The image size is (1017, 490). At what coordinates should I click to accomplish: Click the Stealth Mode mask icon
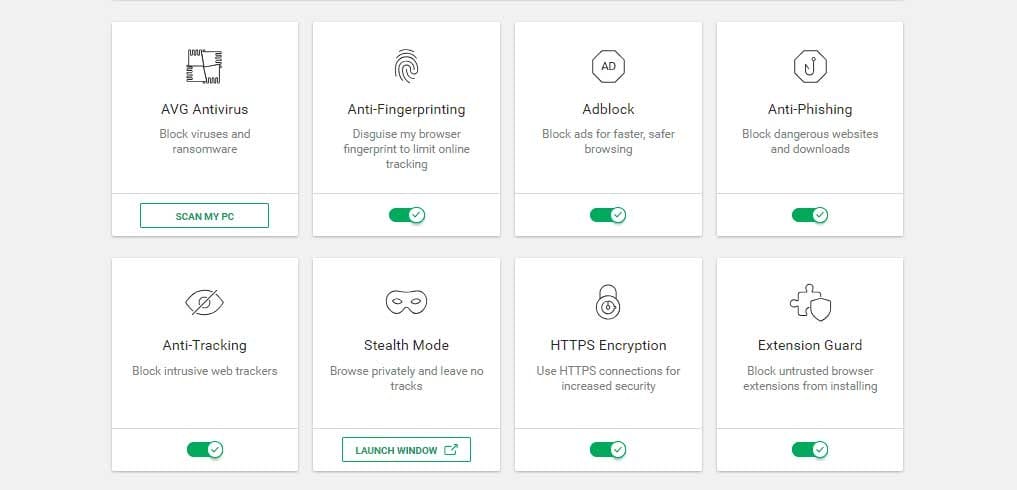click(x=406, y=302)
